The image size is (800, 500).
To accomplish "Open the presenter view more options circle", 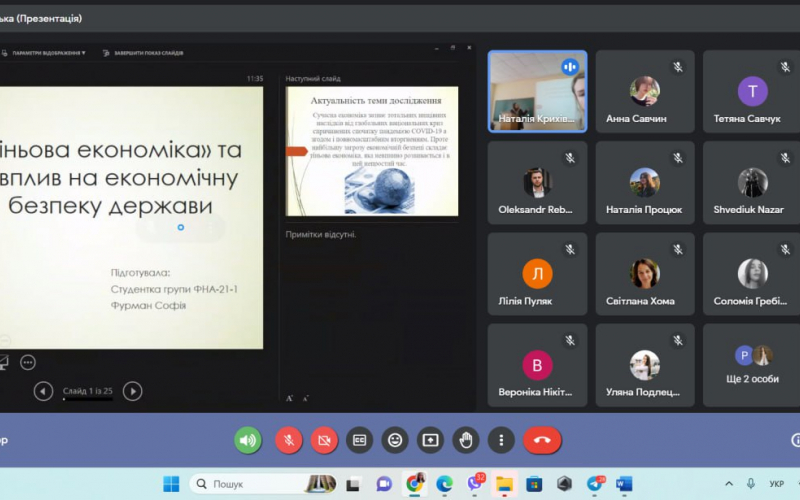I will pyautogui.click(x=28, y=362).
